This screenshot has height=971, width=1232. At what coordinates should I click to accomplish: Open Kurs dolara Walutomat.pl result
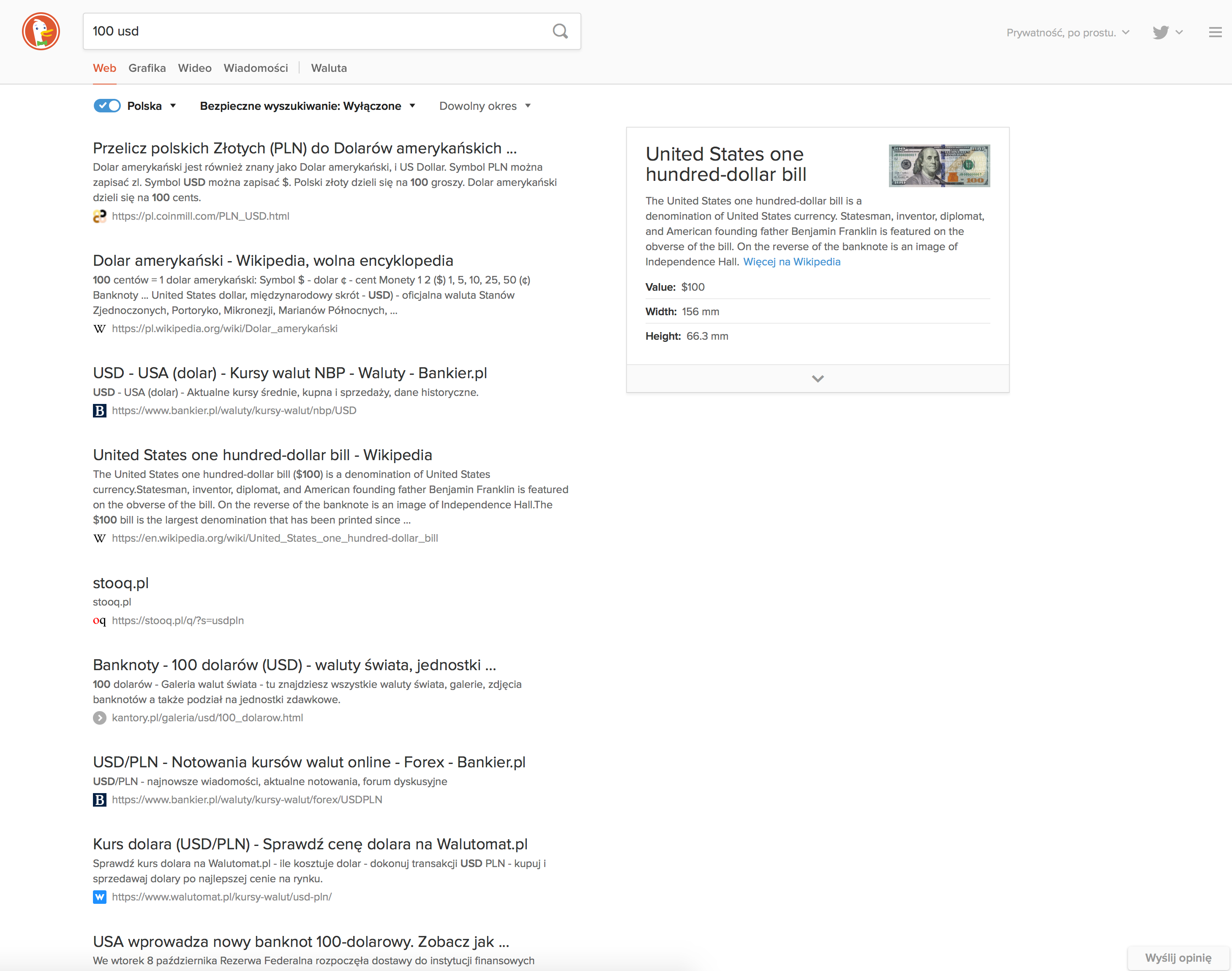tap(311, 845)
